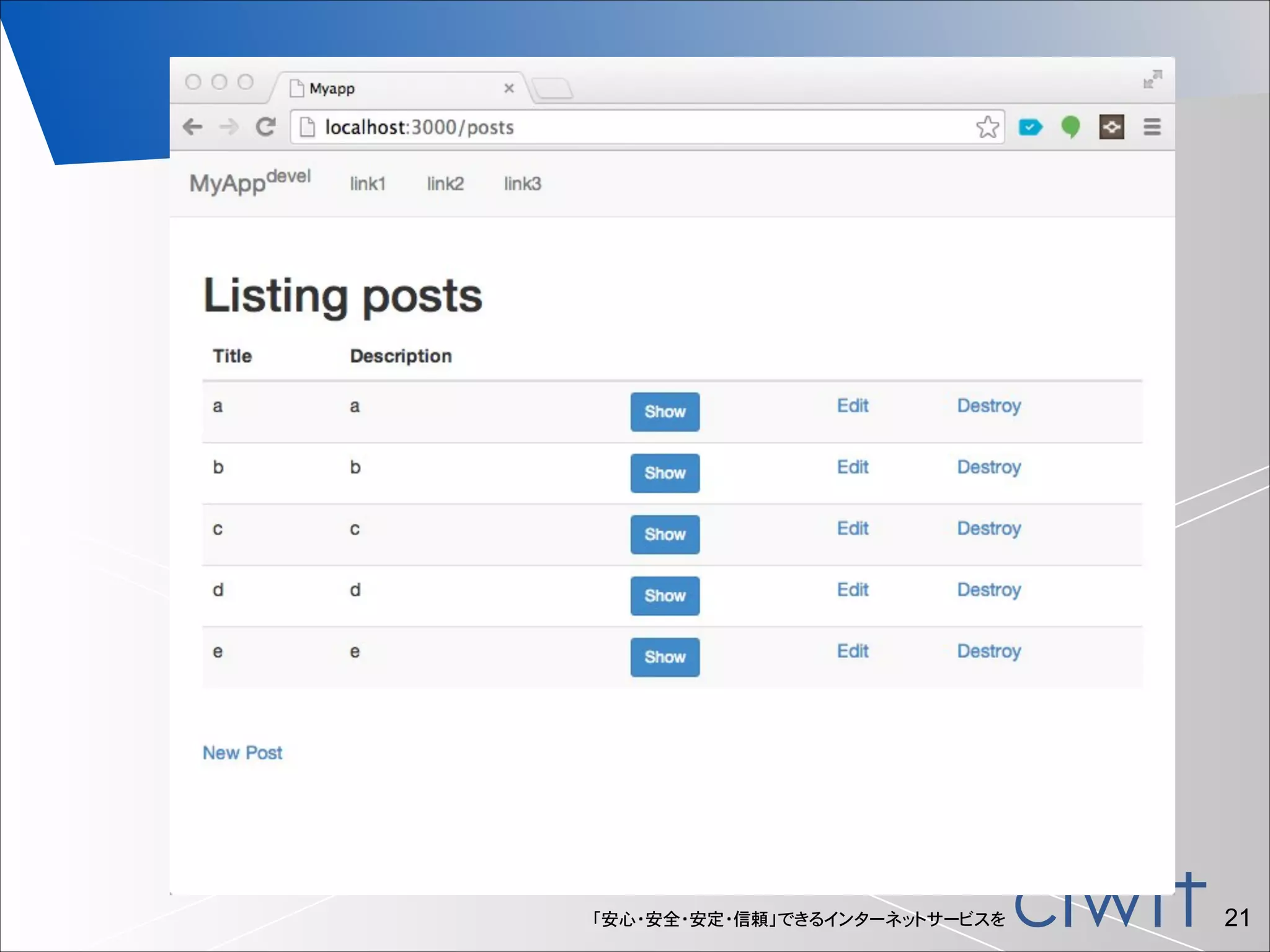Edit post c
The height and width of the screenshot is (952, 1270).
(853, 528)
